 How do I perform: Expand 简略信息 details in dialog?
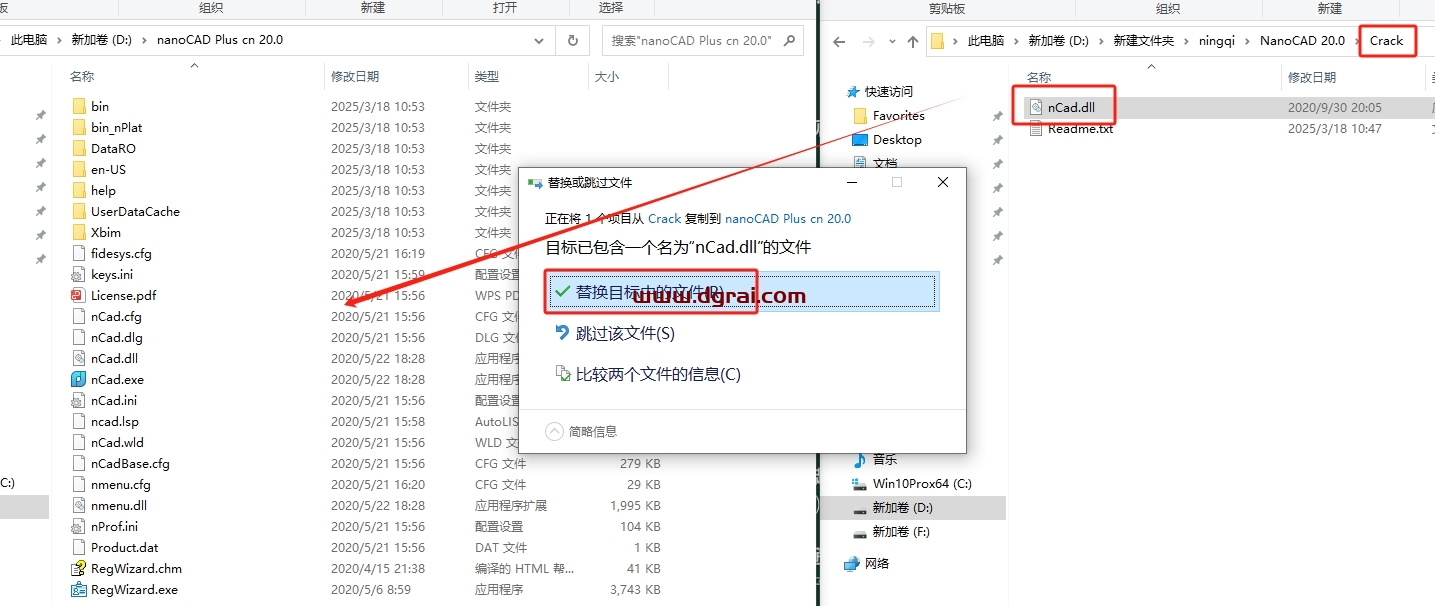pos(582,431)
